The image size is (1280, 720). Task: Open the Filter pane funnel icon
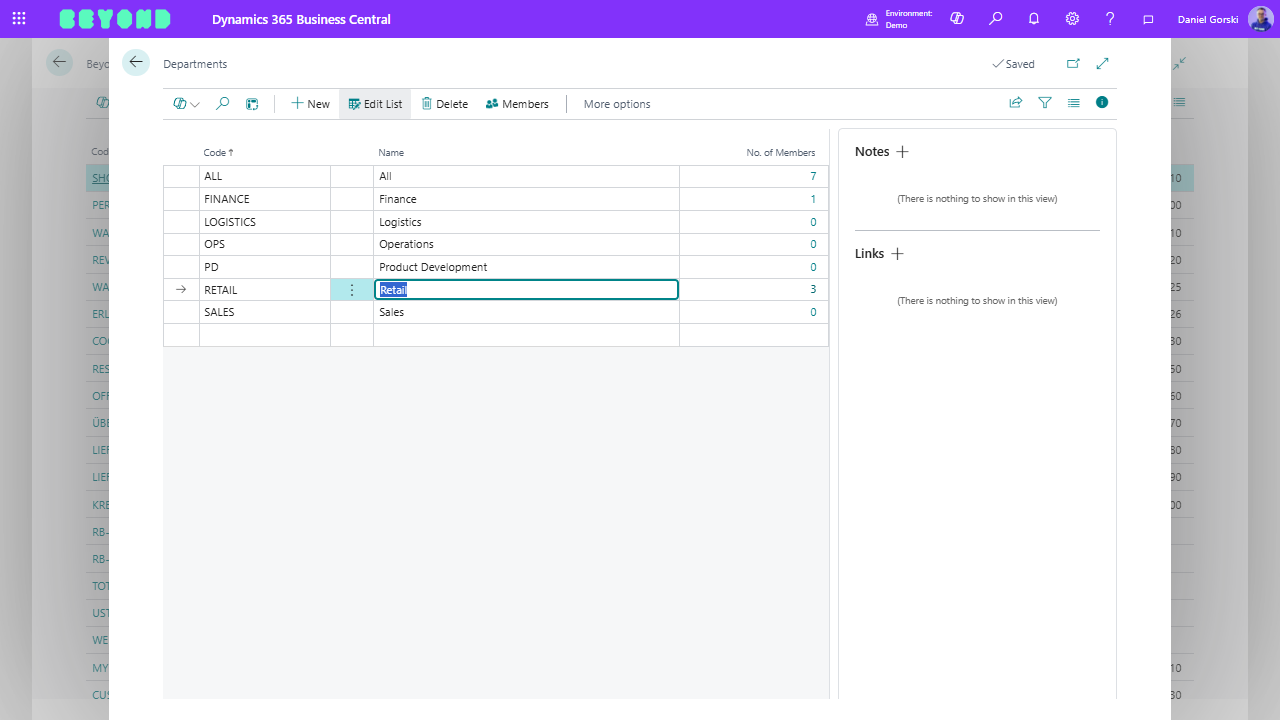click(x=1045, y=103)
